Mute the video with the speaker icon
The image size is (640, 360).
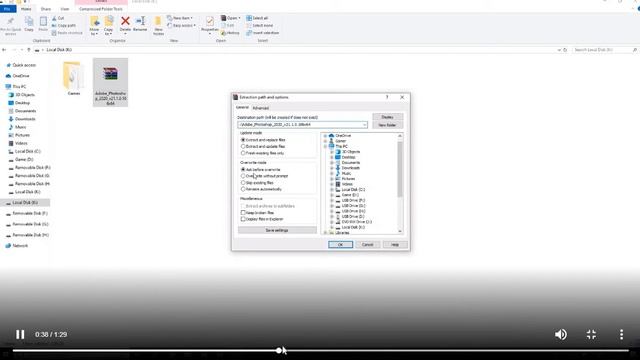561,335
